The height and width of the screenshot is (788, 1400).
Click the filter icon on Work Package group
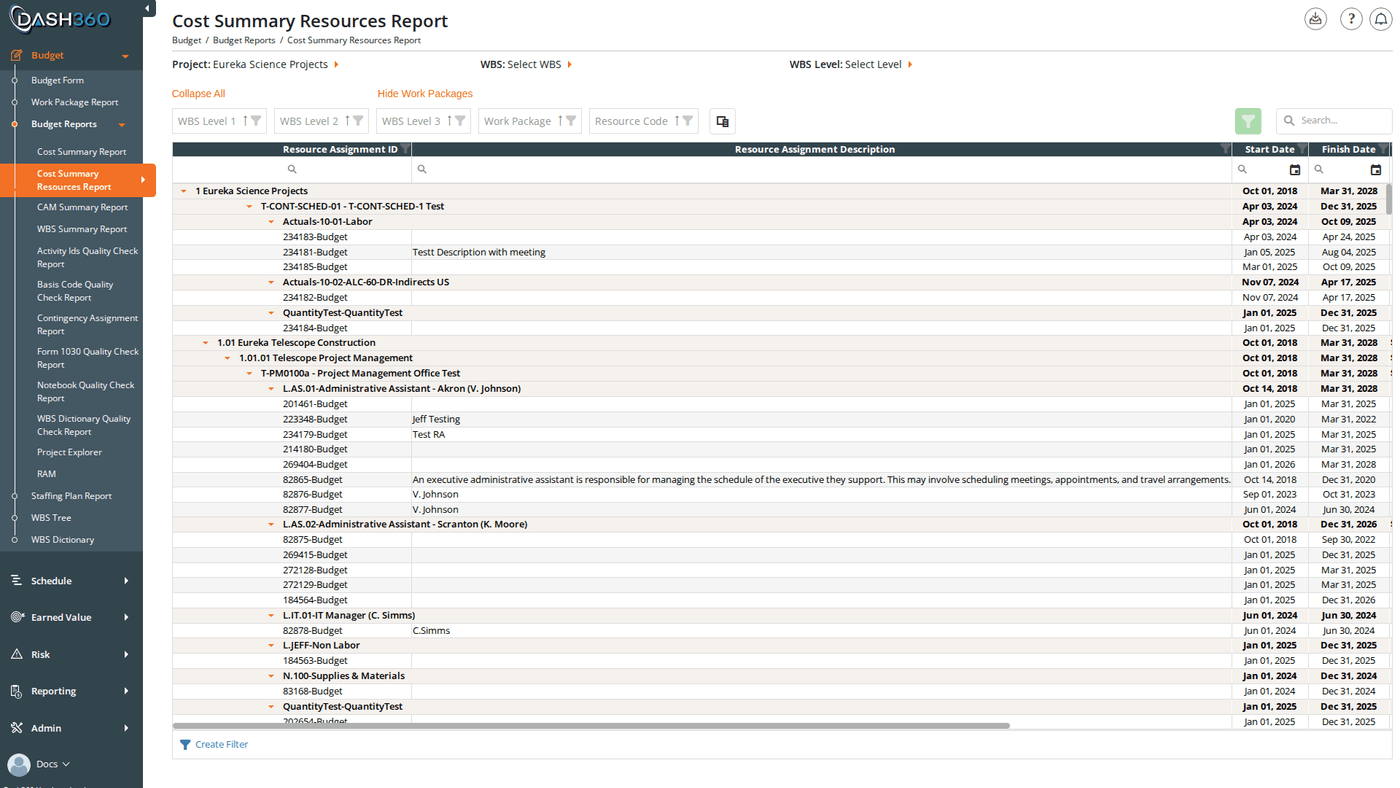tap(571, 121)
